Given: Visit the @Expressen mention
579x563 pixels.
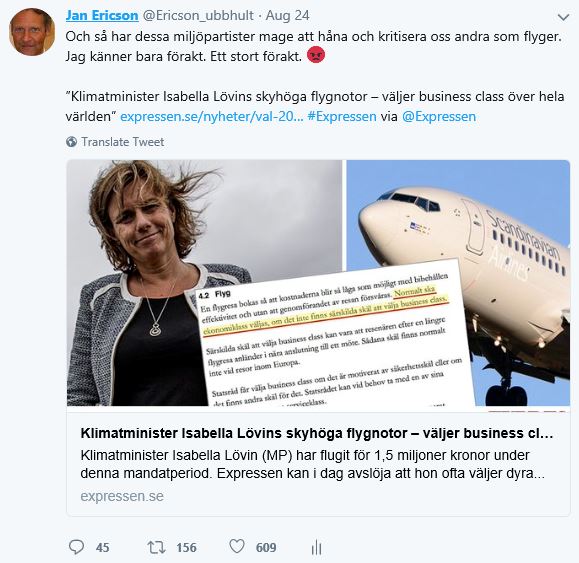Looking at the screenshot, I should coord(439,117).
